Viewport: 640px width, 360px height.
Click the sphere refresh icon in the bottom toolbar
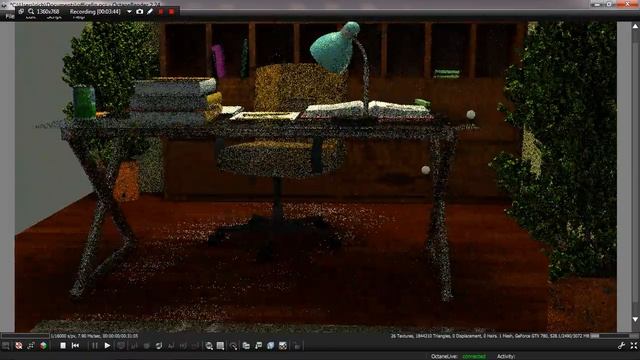(x=159, y=346)
